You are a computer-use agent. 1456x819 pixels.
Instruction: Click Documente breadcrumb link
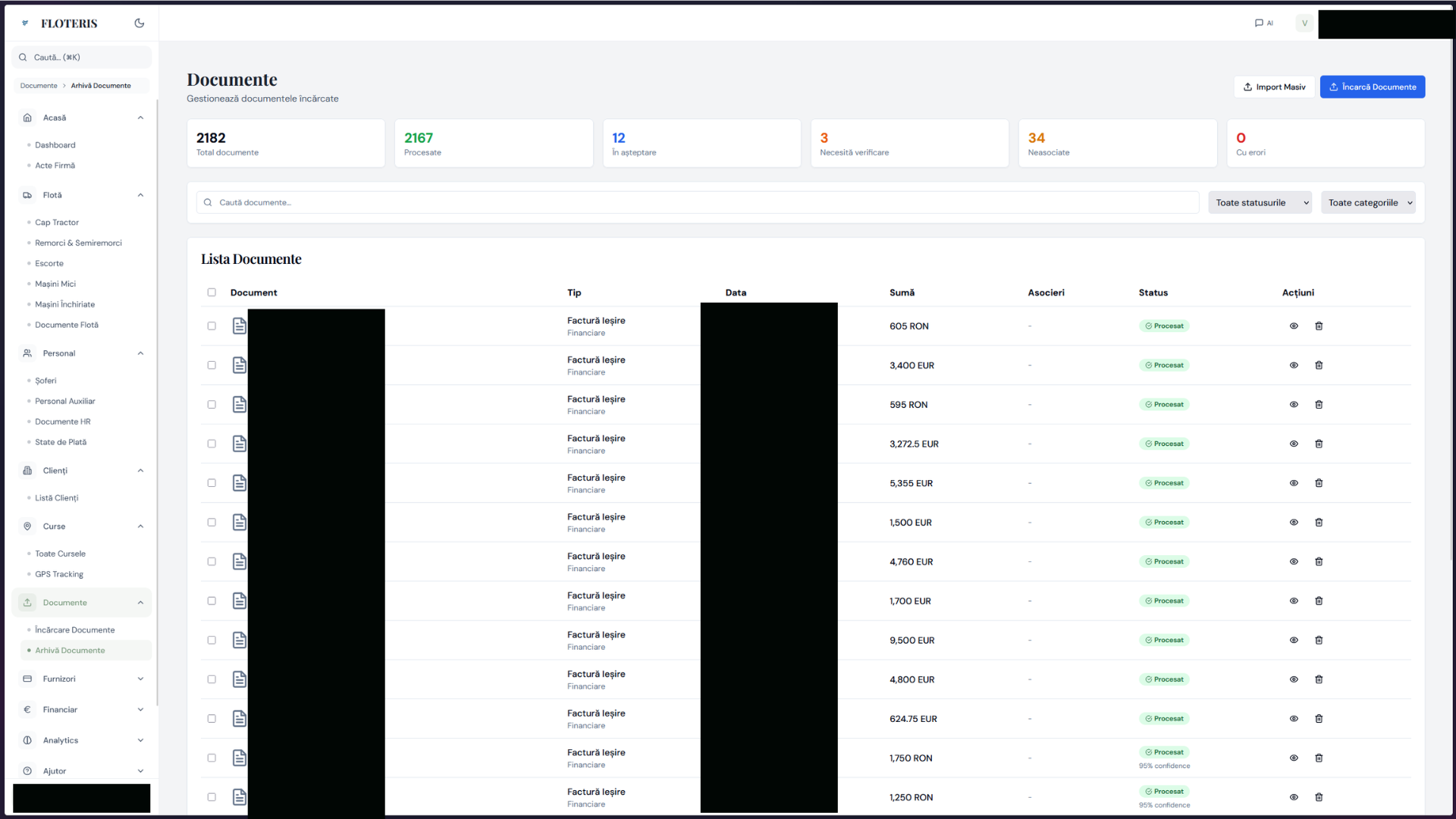[x=39, y=86]
